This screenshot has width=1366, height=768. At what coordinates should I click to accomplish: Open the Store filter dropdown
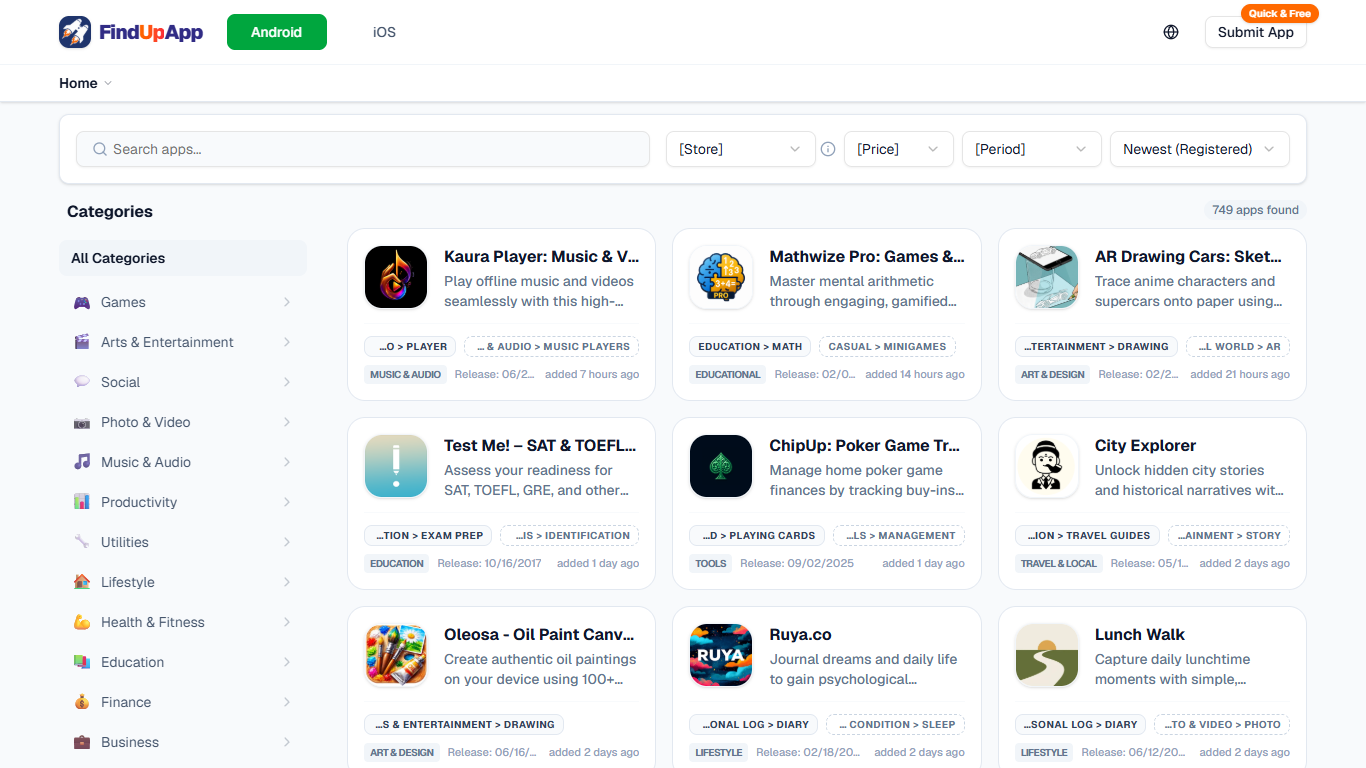click(x=741, y=149)
